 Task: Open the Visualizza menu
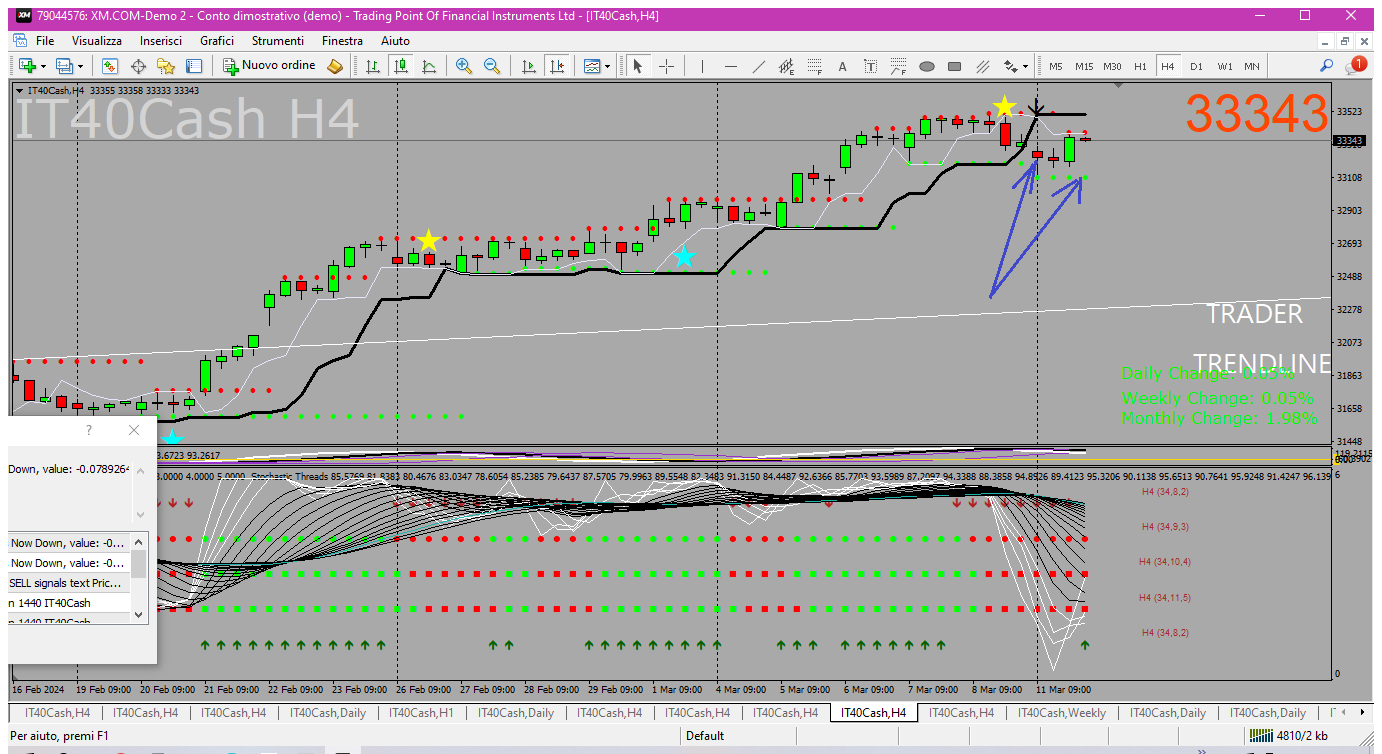pos(97,41)
